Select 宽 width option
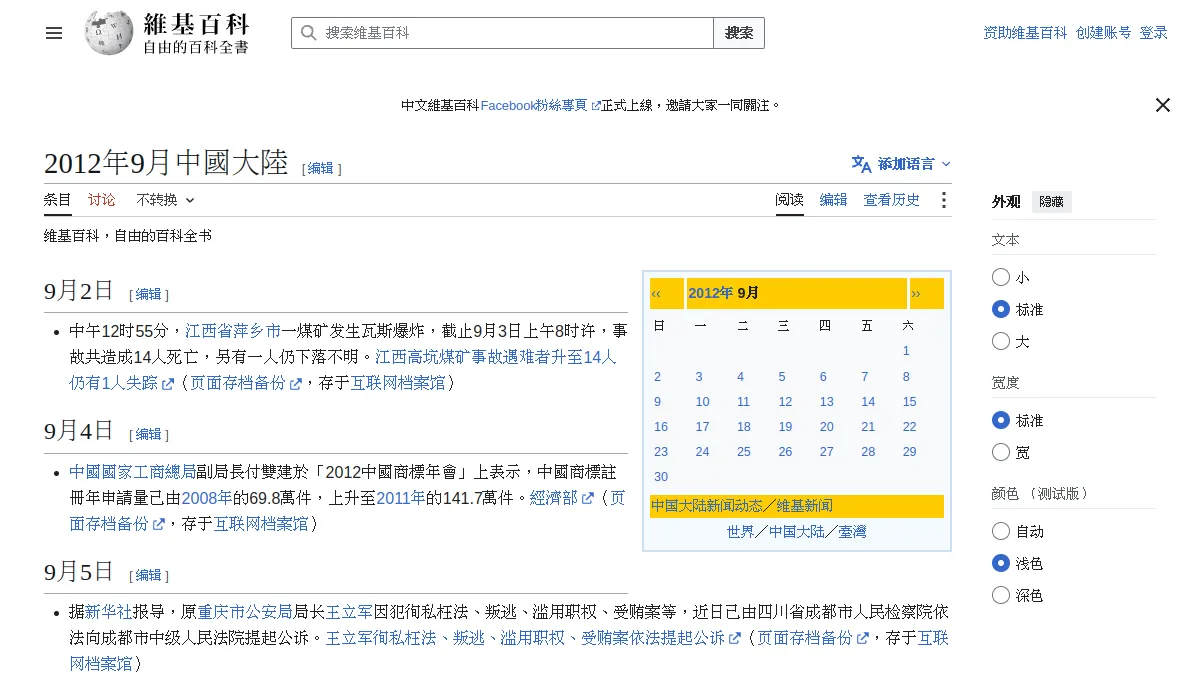The image size is (1200, 675). pyautogui.click(x=1001, y=453)
